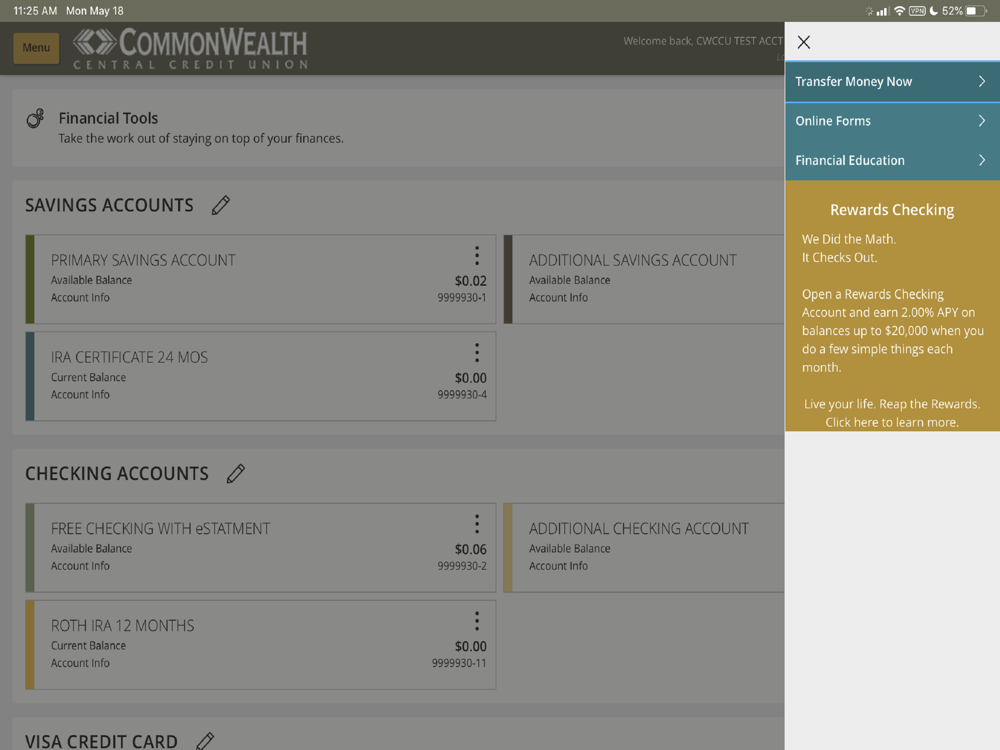Edit Visa Credit Card section pencil icon
1000x750 pixels.
[205, 741]
